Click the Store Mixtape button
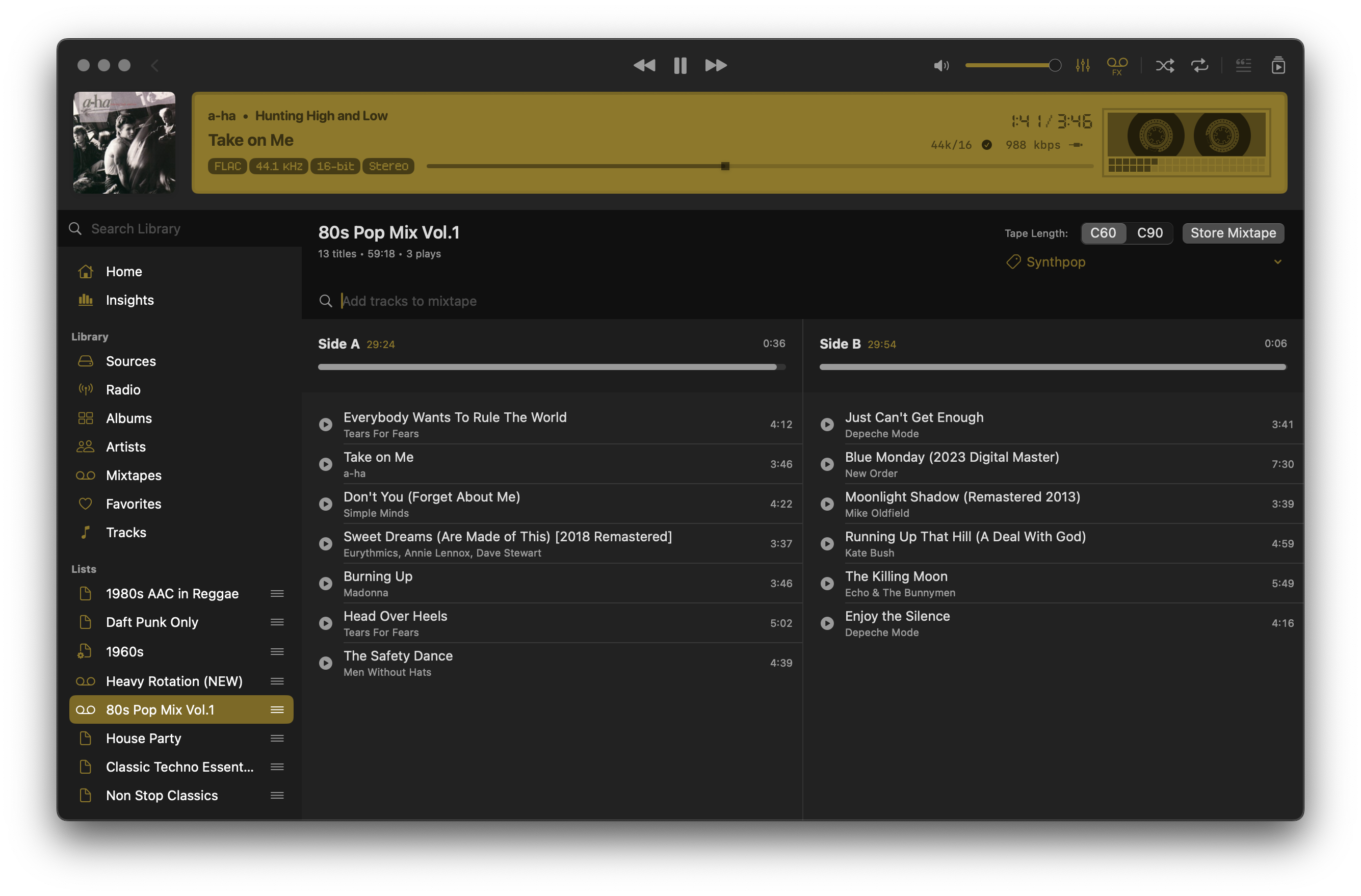The width and height of the screenshot is (1361, 896). (x=1233, y=233)
